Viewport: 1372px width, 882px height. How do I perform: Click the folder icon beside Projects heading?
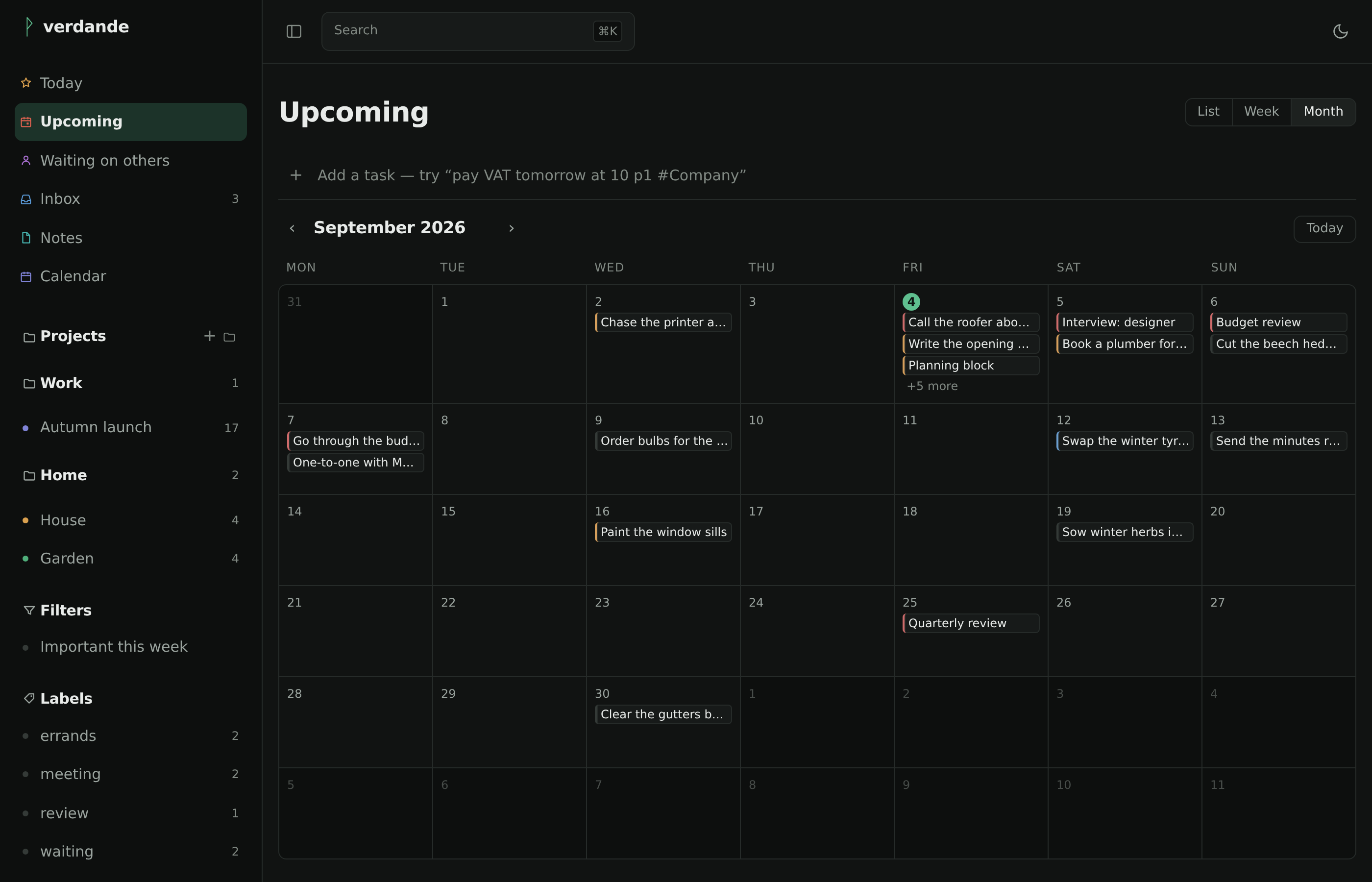tap(28, 337)
